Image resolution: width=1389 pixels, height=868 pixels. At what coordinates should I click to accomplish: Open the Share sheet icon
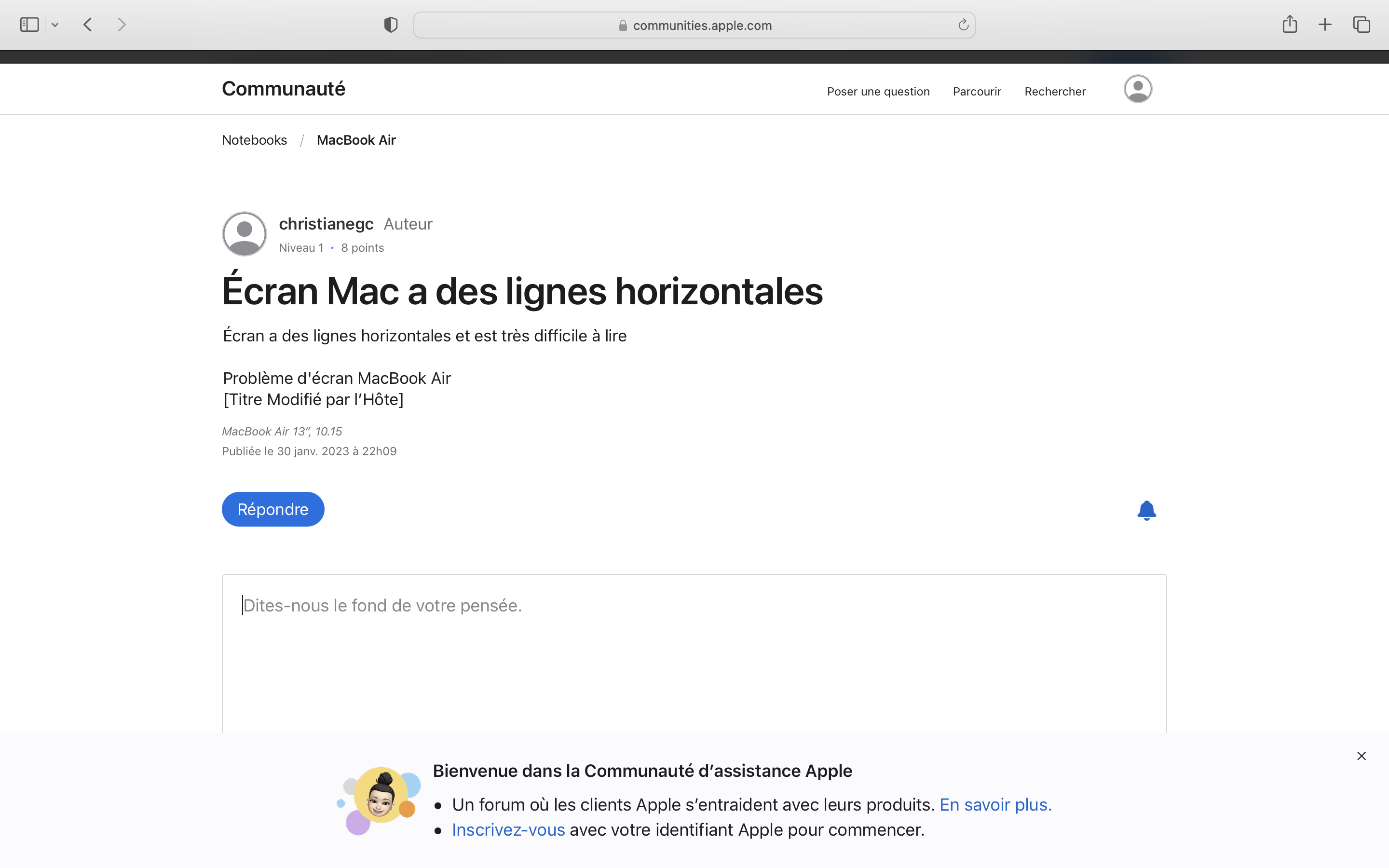point(1290,24)
